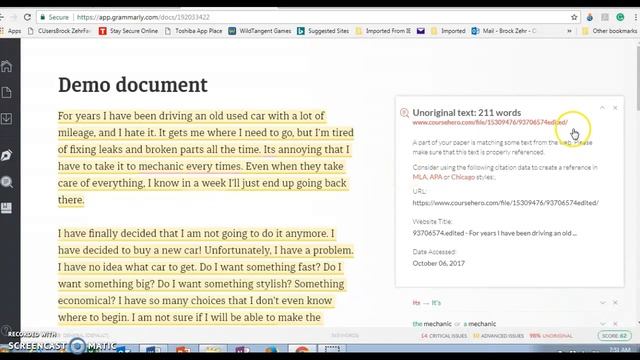Image resolution: width=640 pixels, height=360 pixels.
Task: Click the green Grammarly extension icon
Action: tap(620, 17)
